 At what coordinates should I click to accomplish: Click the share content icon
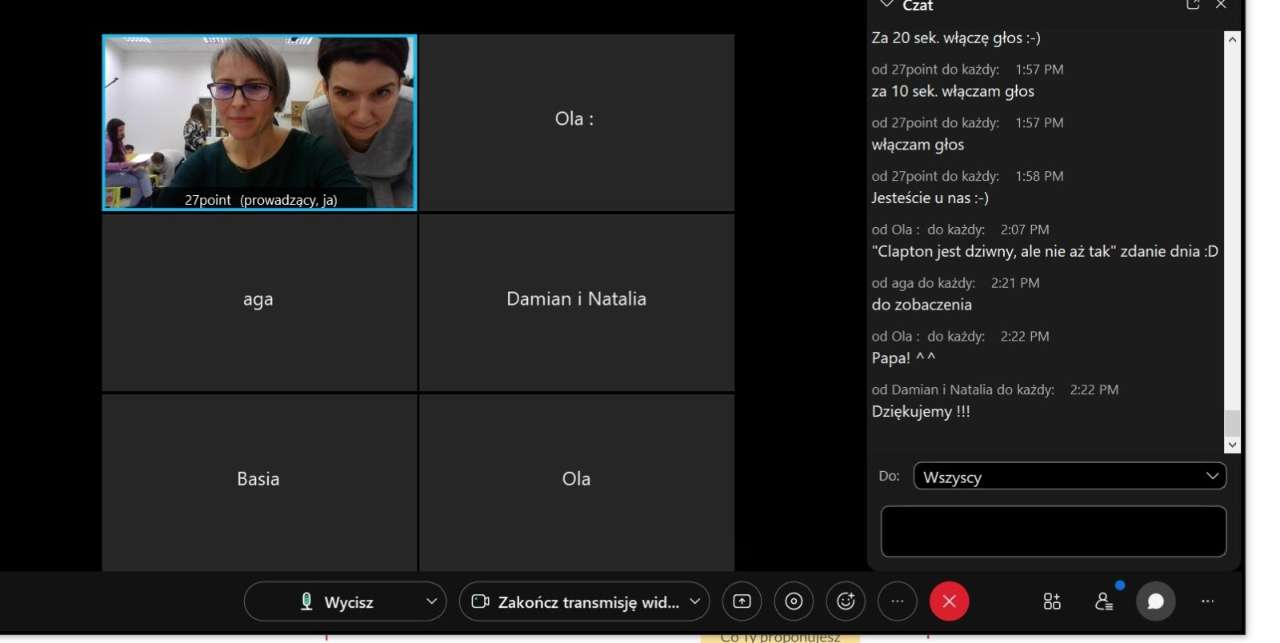(x=742, y=601)
